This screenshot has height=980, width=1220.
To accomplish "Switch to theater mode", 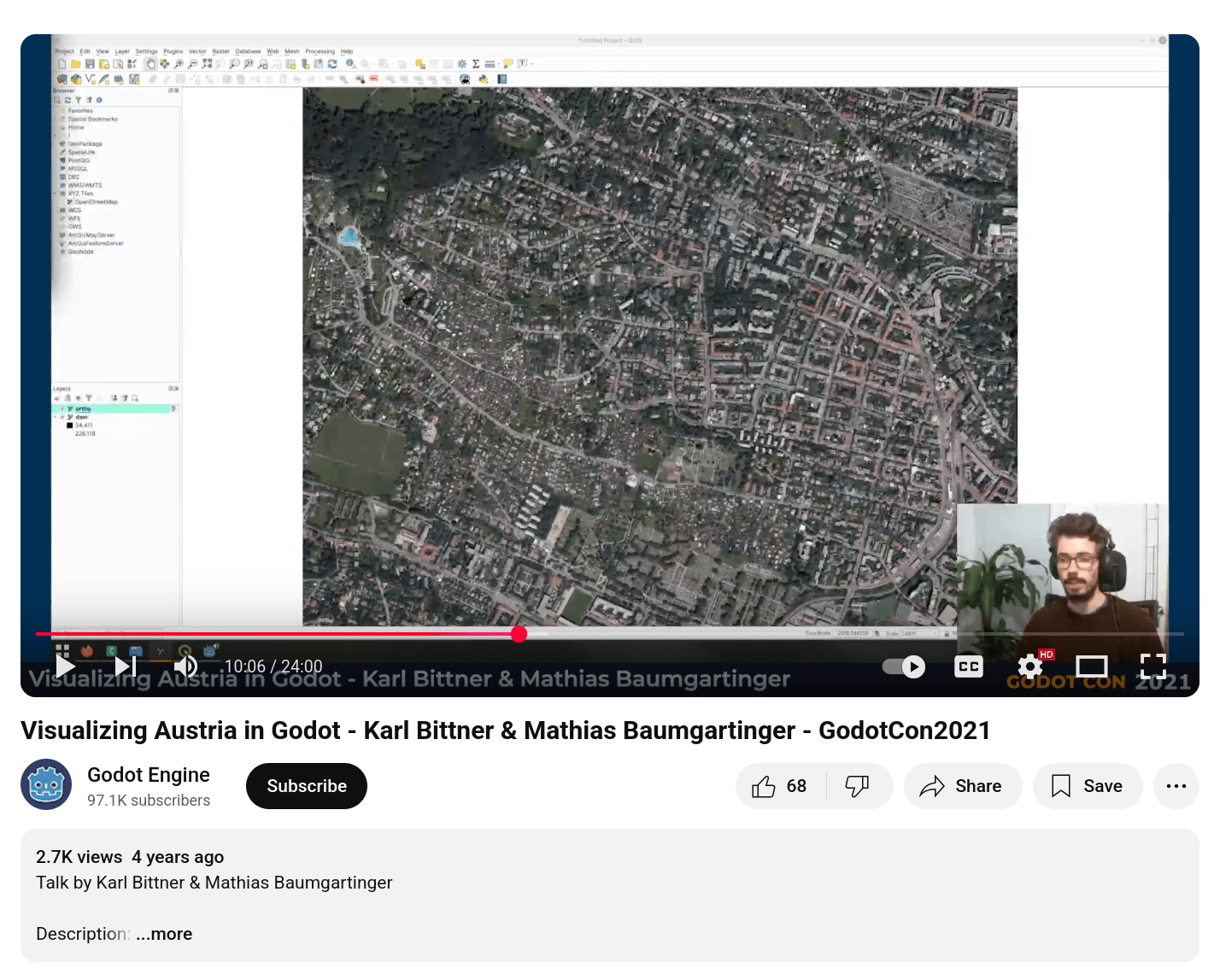I will pyautogui.click(x=1092, y=666).
